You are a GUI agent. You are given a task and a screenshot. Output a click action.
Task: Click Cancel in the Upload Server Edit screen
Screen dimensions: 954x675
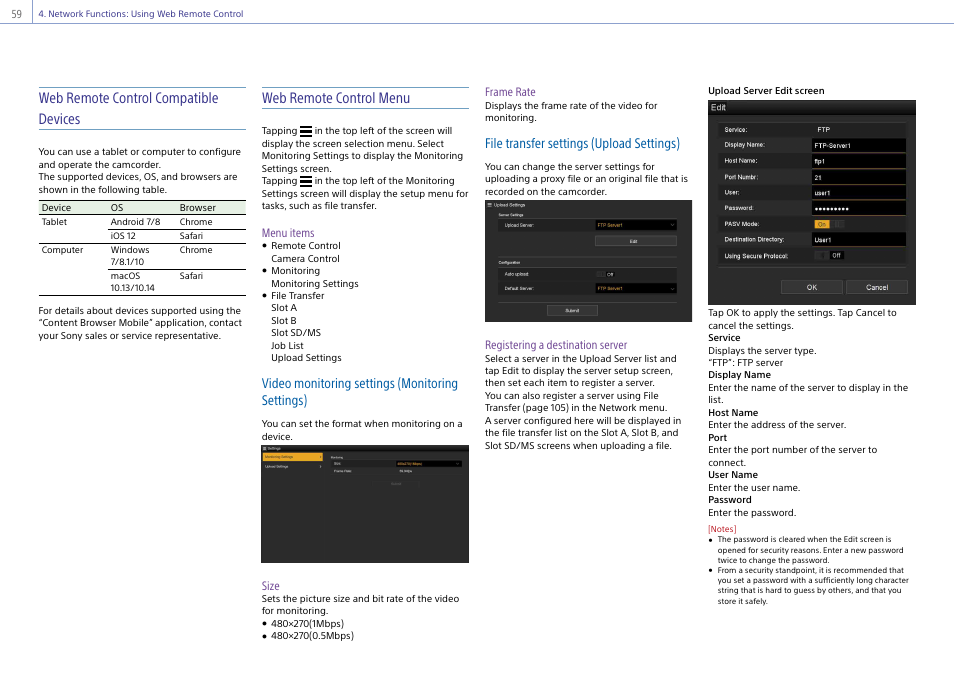coord(877,287)
